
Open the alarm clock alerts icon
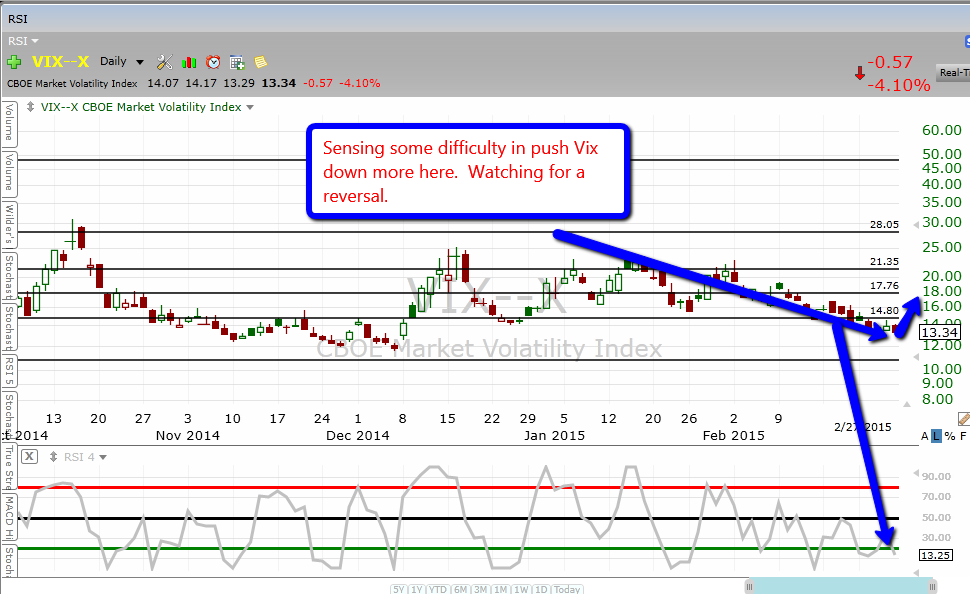(213, 62)
